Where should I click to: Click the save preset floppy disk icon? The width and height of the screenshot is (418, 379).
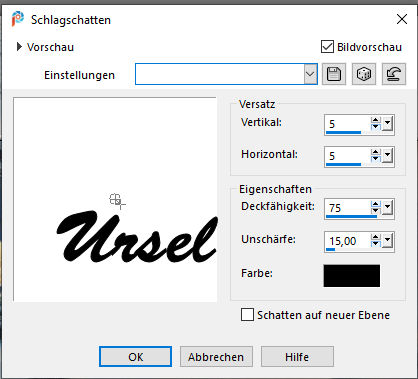[x=334, y=74]
